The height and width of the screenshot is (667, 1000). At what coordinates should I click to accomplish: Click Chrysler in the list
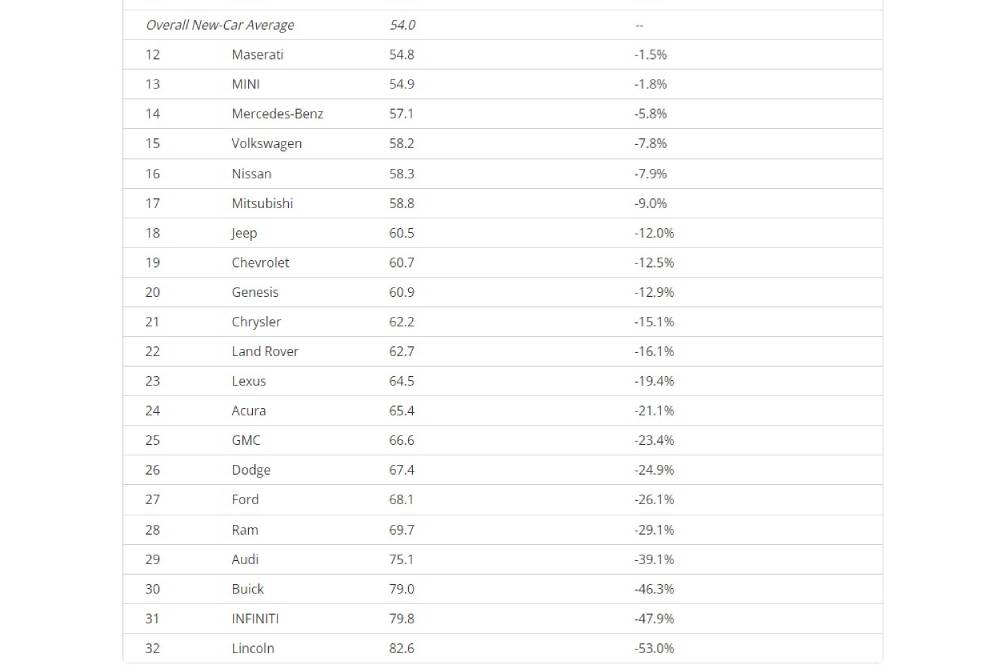coord(256,322)
